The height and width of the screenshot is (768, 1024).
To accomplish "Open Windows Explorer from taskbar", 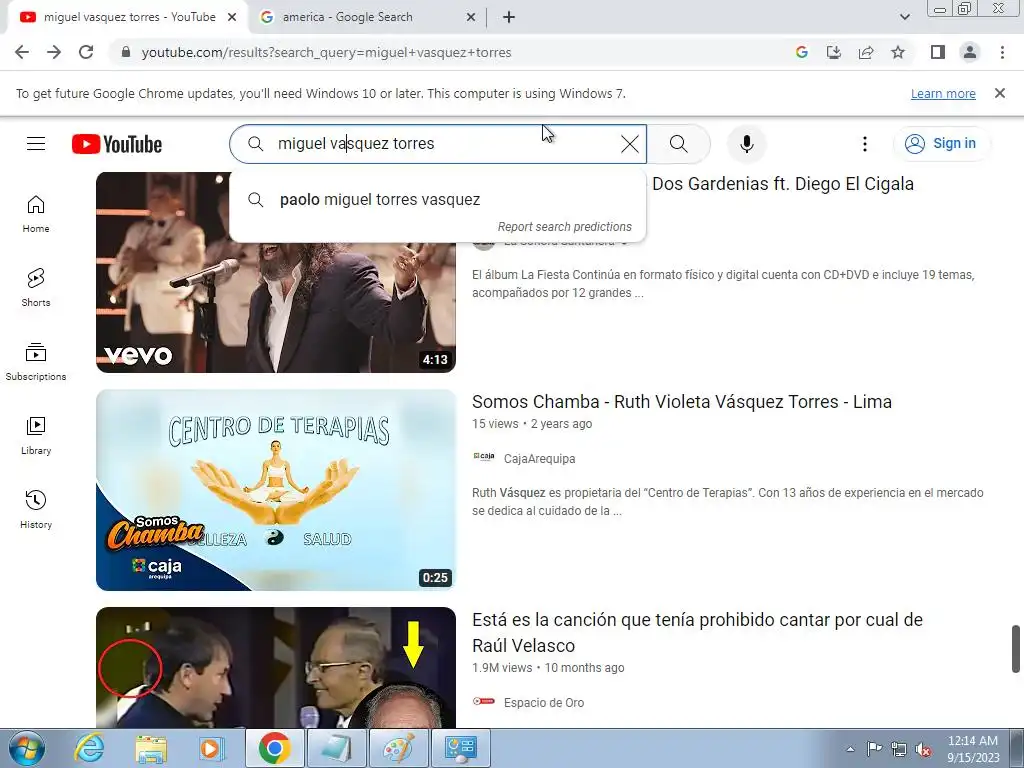I will pos(152,748).
